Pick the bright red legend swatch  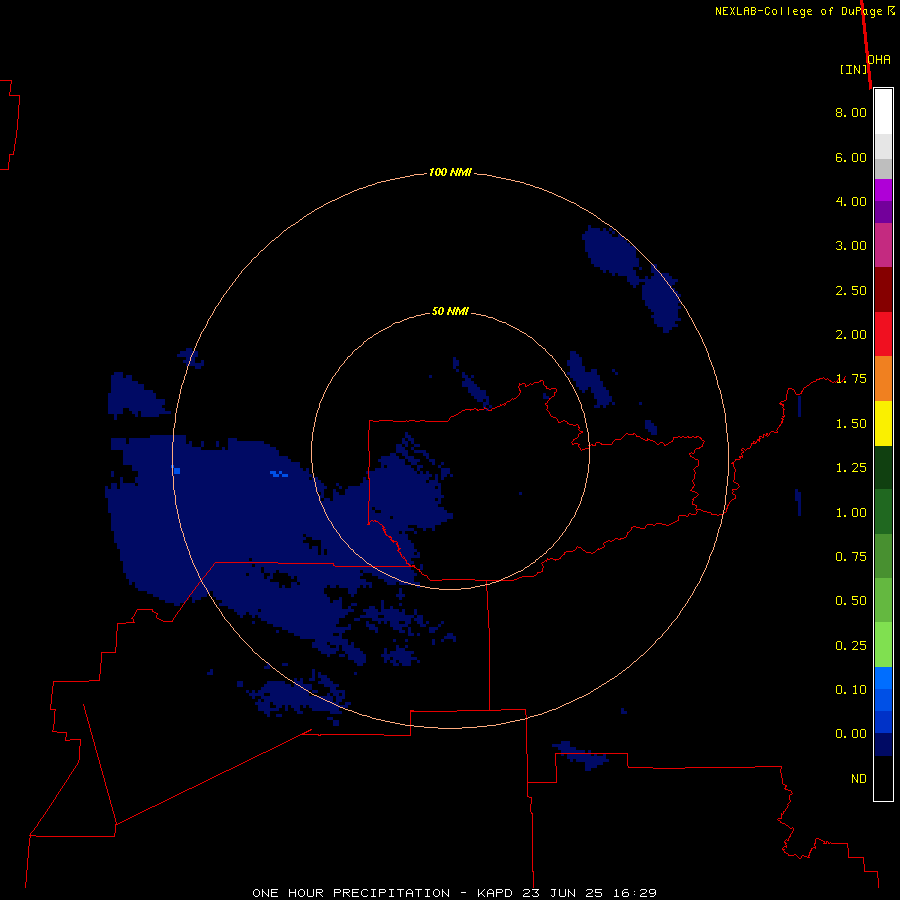point(883,334)
